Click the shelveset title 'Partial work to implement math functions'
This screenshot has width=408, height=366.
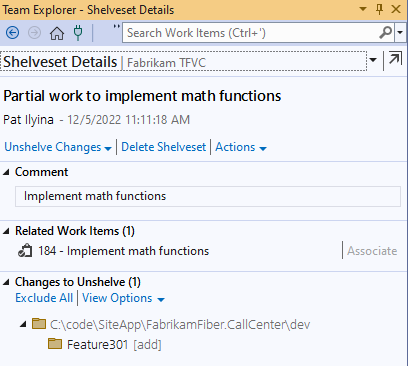coord(142,96)
